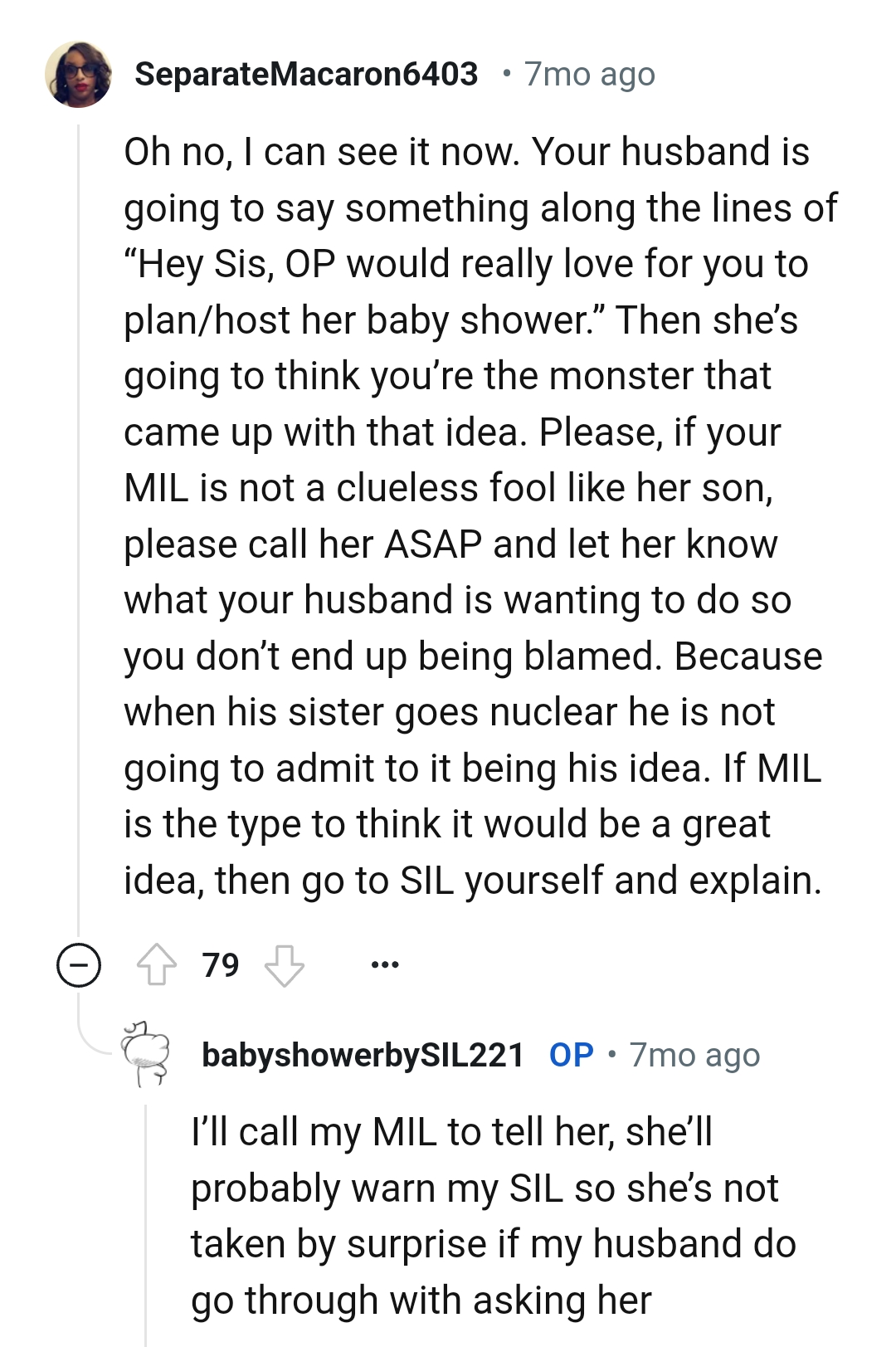
Task: Open SeparateMacaron6403's profile via username
Action: click(x=307, y=74)
